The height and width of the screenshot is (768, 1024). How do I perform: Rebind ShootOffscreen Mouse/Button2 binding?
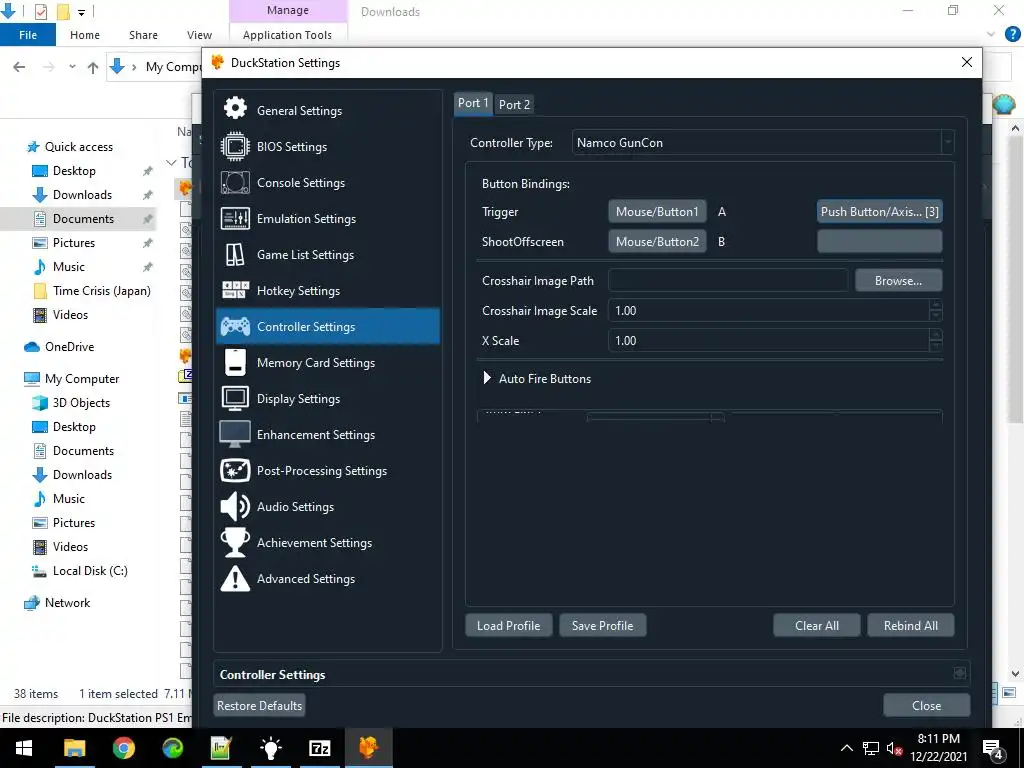(657, 242)
